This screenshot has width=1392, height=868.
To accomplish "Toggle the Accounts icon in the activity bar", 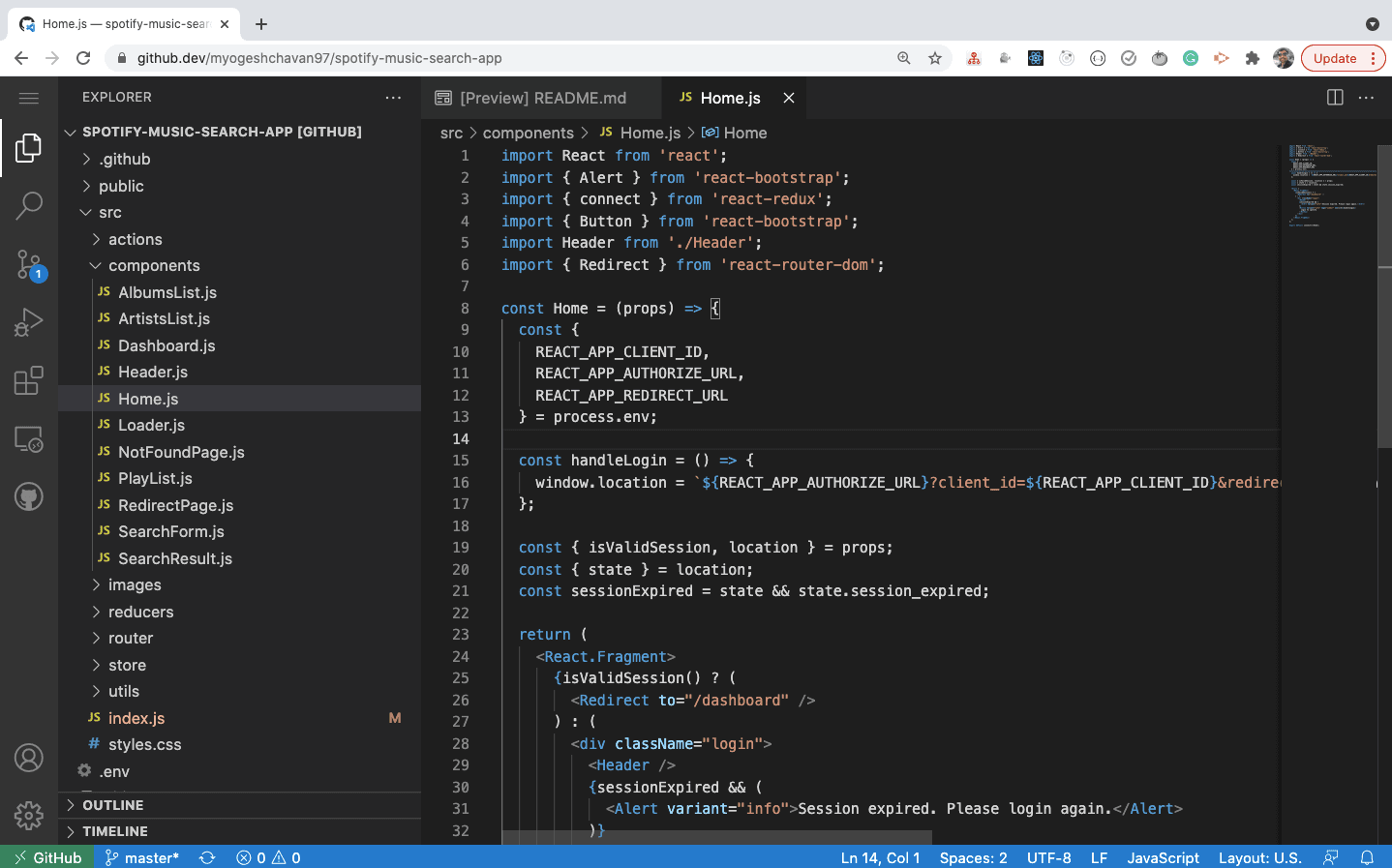I will [x=28, y=758].
